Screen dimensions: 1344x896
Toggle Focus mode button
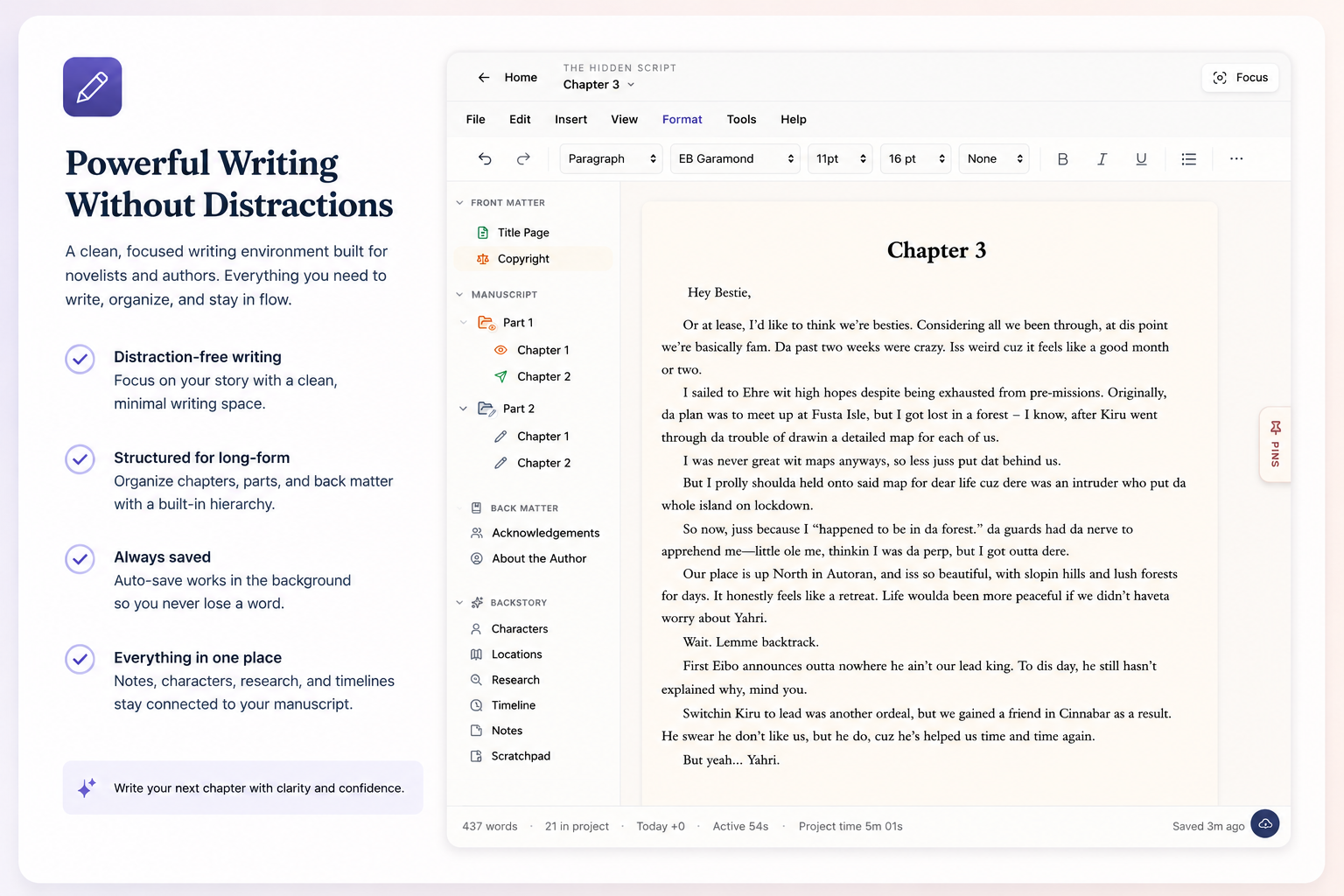coord(1240,78)
